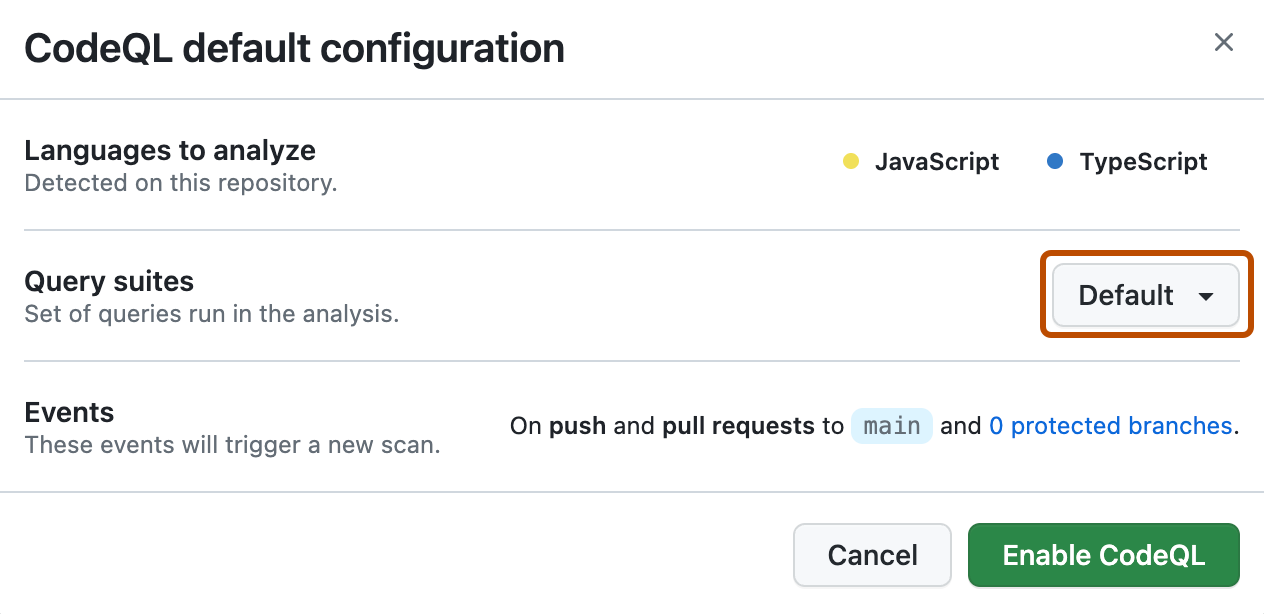Click the bold 'push' text

(577, 426)
